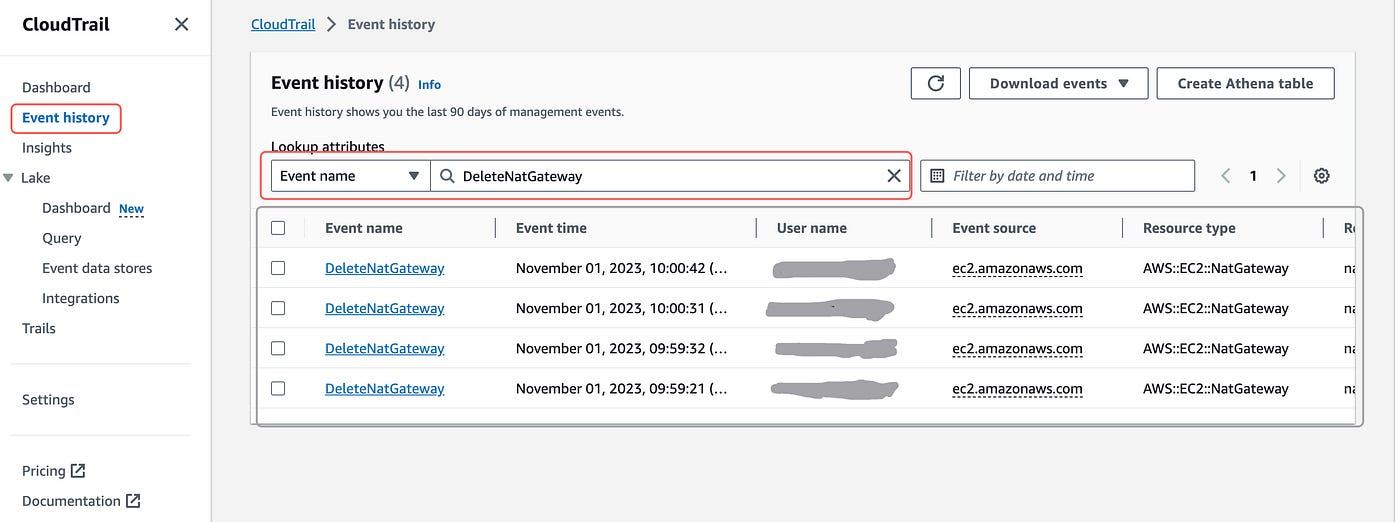1400x522 pixels.
Task: Click the Event time column header
Action: coord(551,228)
